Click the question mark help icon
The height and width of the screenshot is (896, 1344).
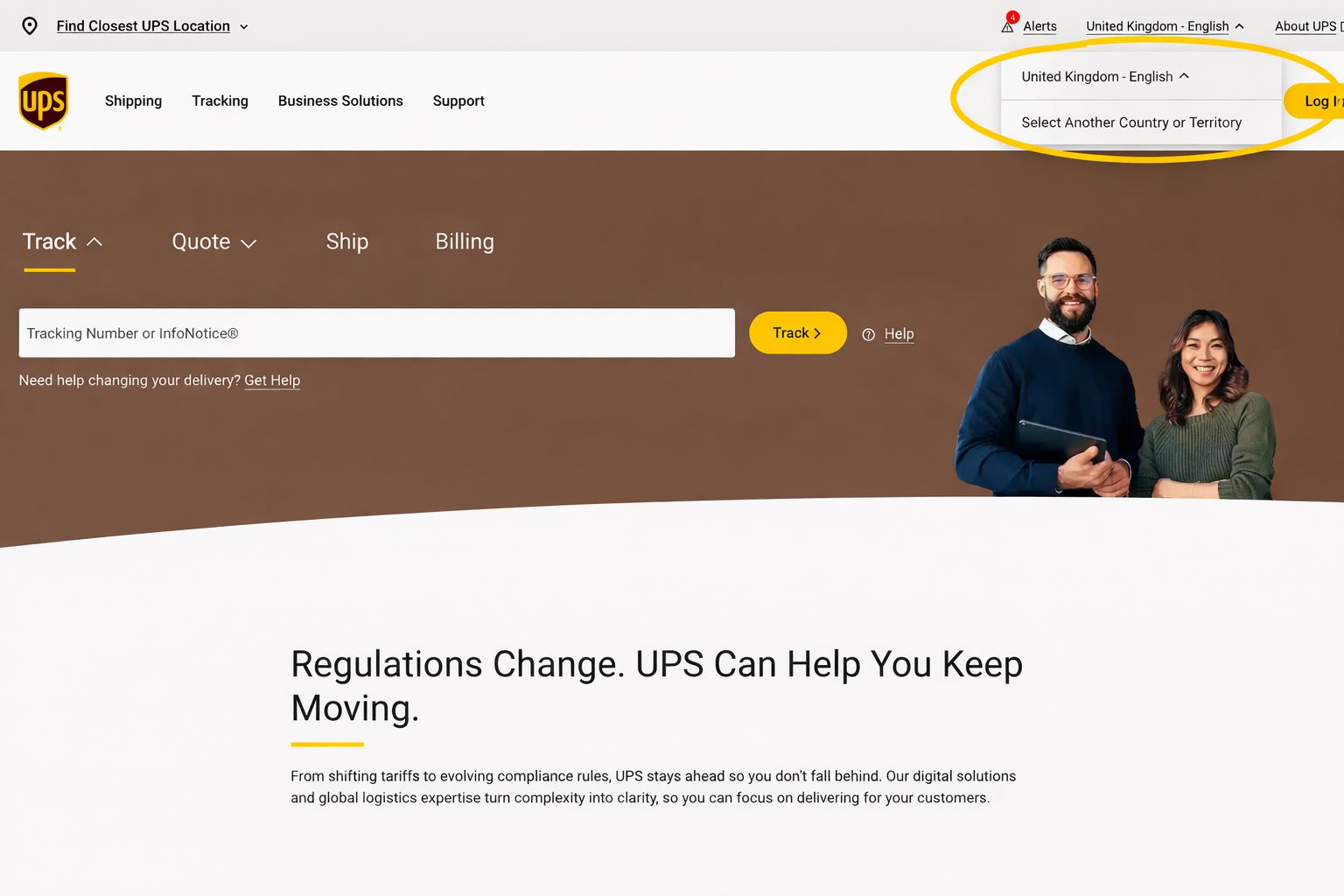[868, 334]
